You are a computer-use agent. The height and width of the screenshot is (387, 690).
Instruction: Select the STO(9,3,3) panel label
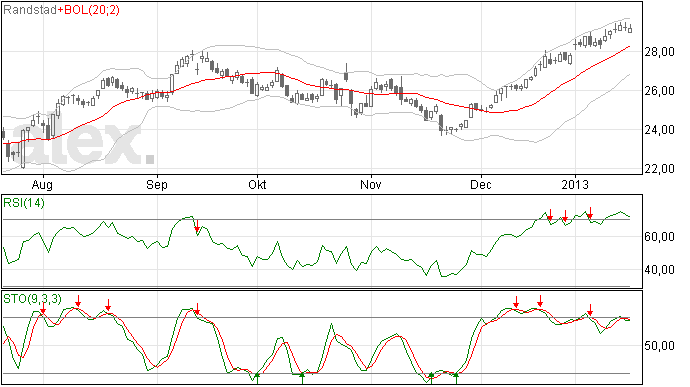point(32,299)
